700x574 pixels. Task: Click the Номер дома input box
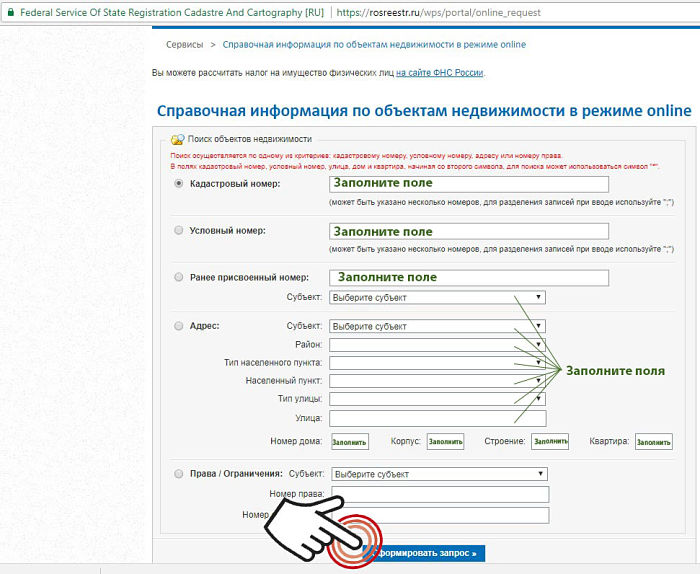tap(350, 442)
